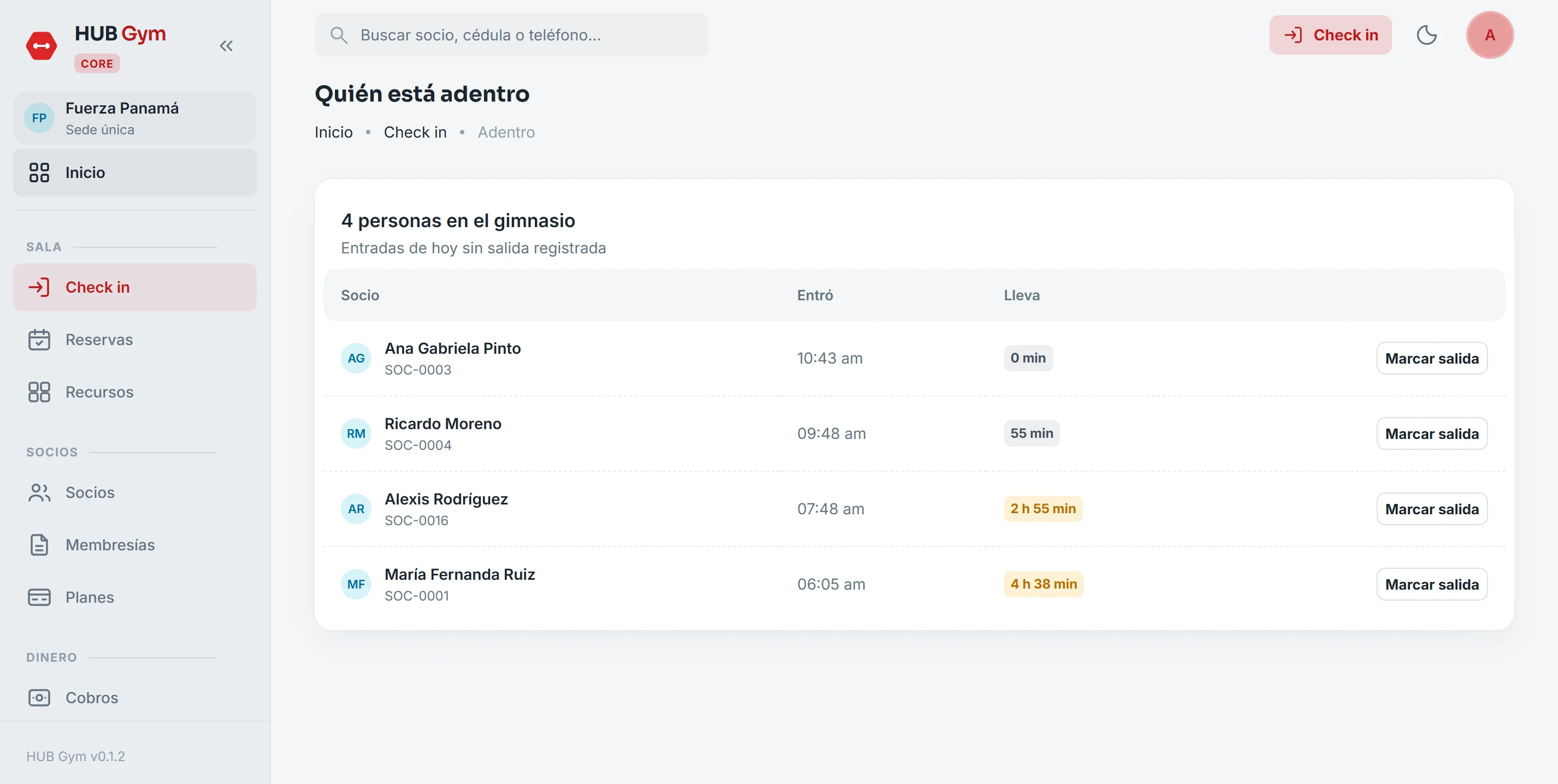
Task: Mark exit for Ana Gabriela Pinto
Action: (x=1432, y=359)
